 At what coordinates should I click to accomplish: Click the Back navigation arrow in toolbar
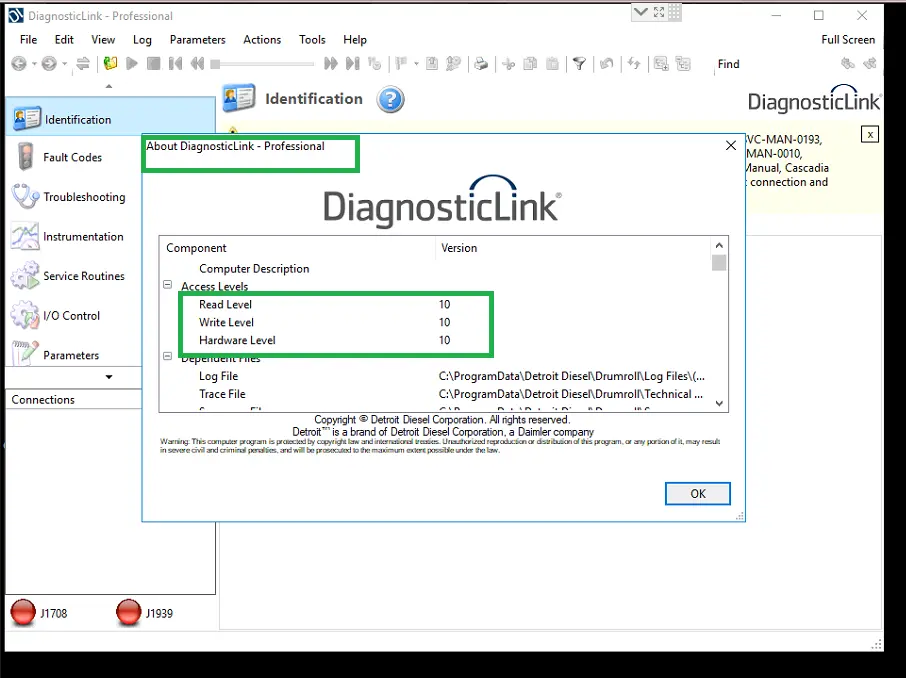click(18, 64)
